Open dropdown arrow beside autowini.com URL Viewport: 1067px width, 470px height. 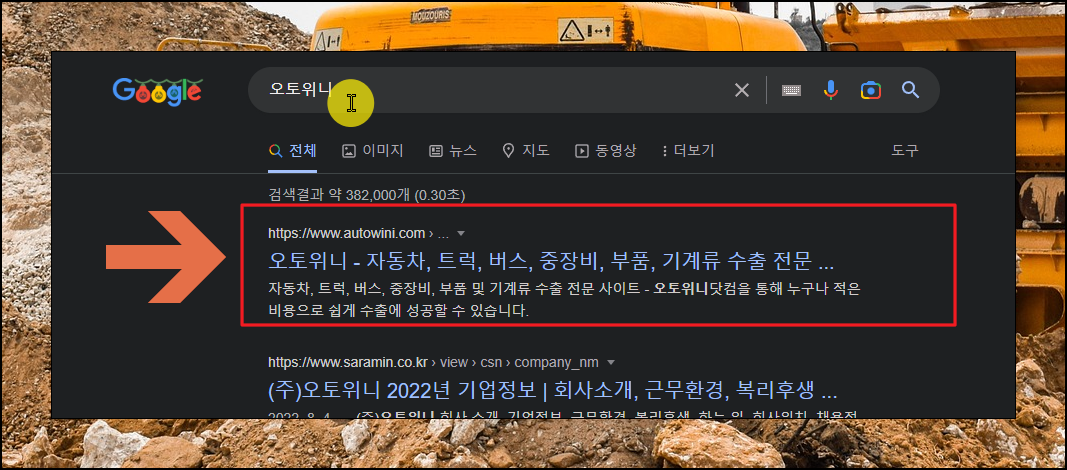461,233
